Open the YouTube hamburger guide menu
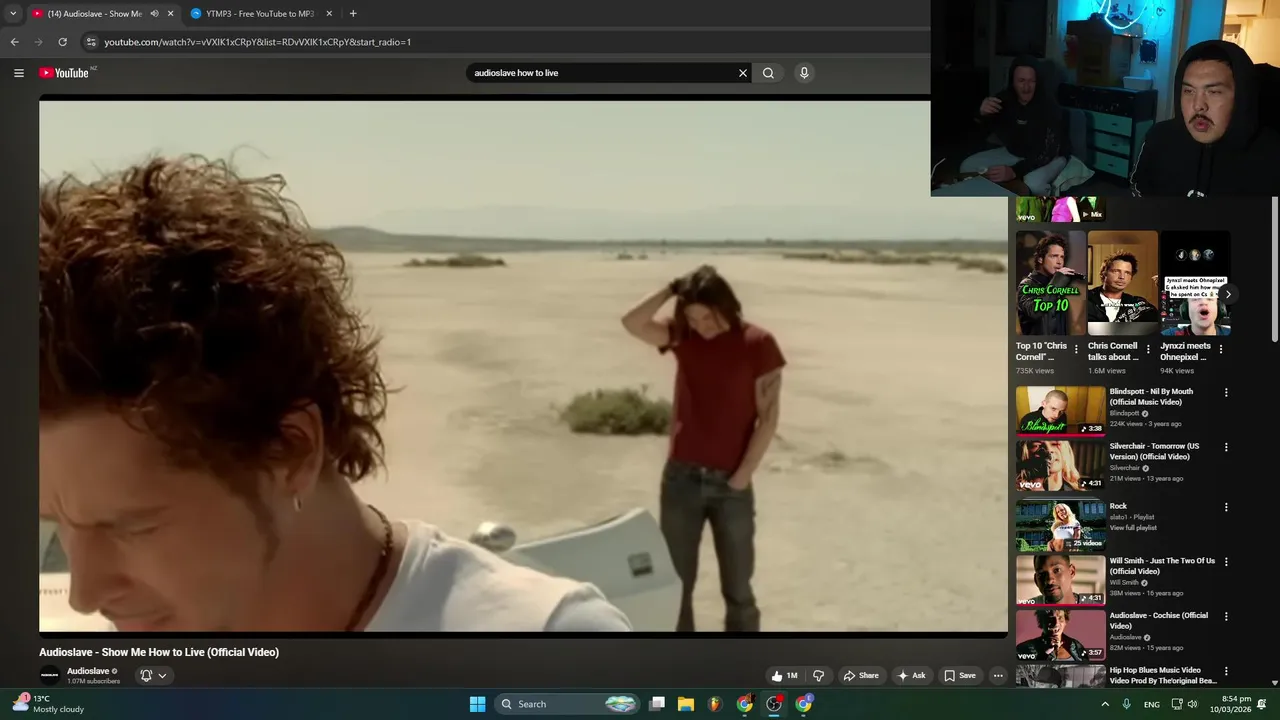 (18, 73)
